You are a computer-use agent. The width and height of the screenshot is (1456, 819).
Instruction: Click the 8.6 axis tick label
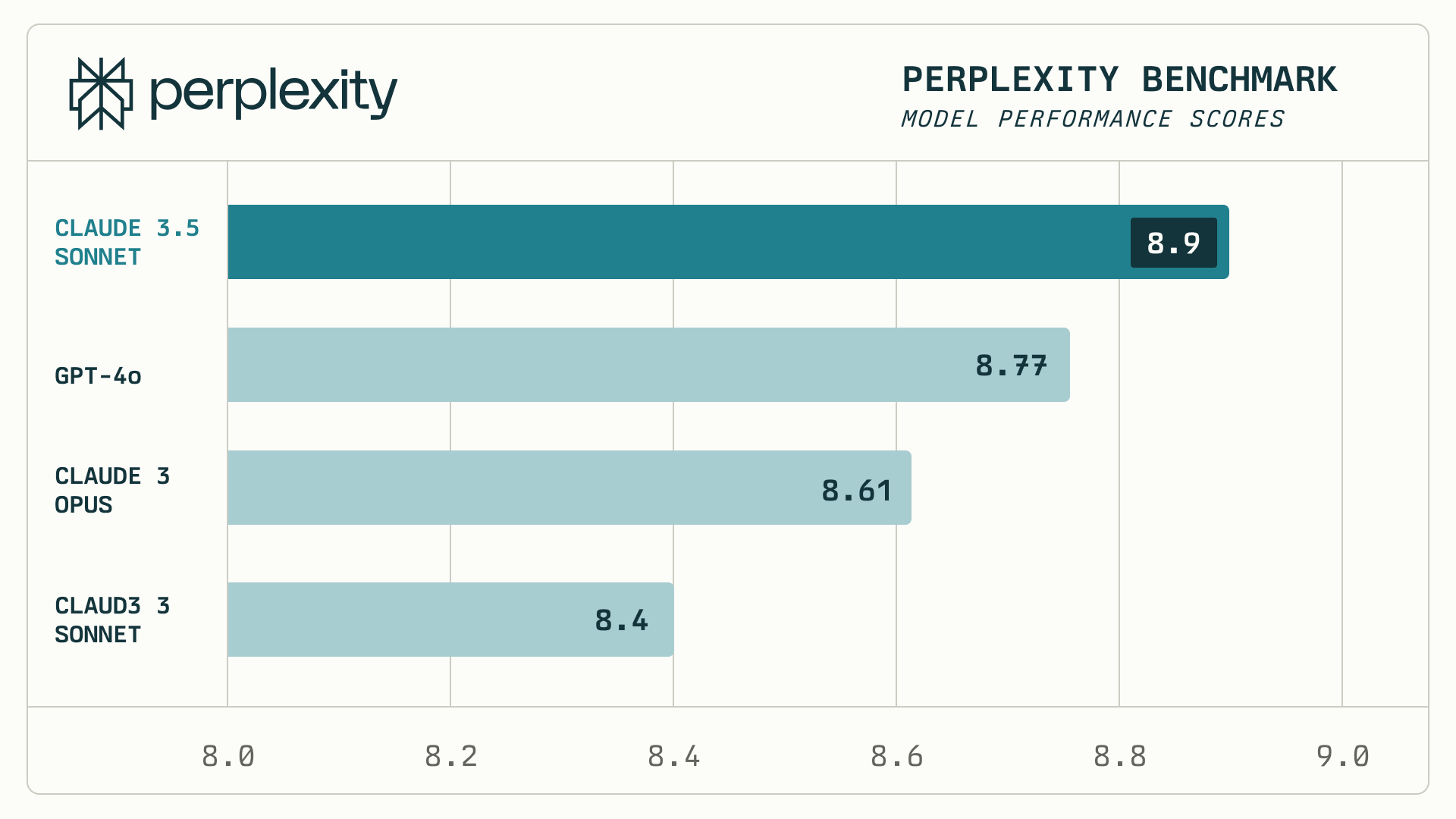(896, 756)
